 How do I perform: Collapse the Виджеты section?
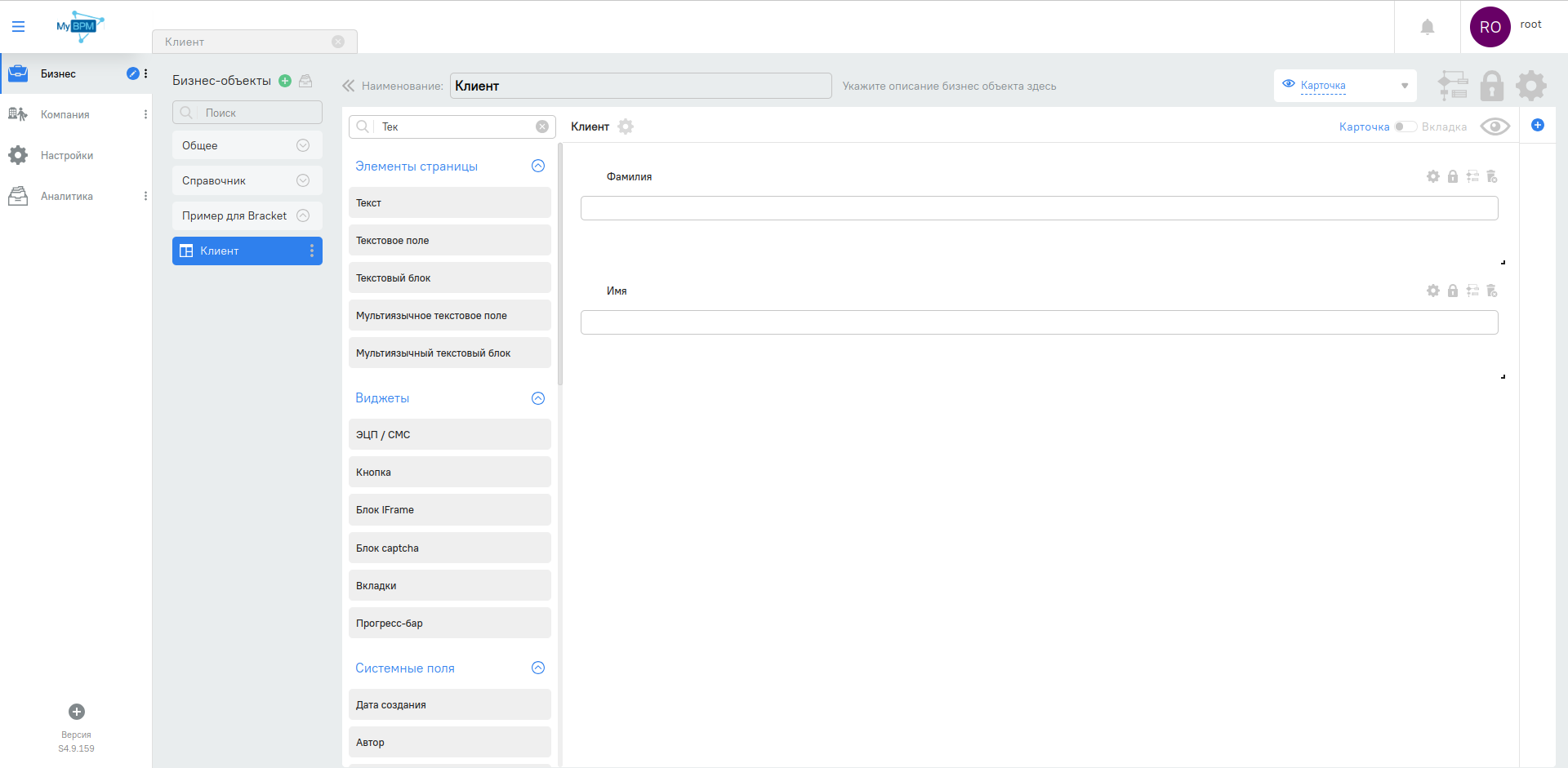(537, 398)
